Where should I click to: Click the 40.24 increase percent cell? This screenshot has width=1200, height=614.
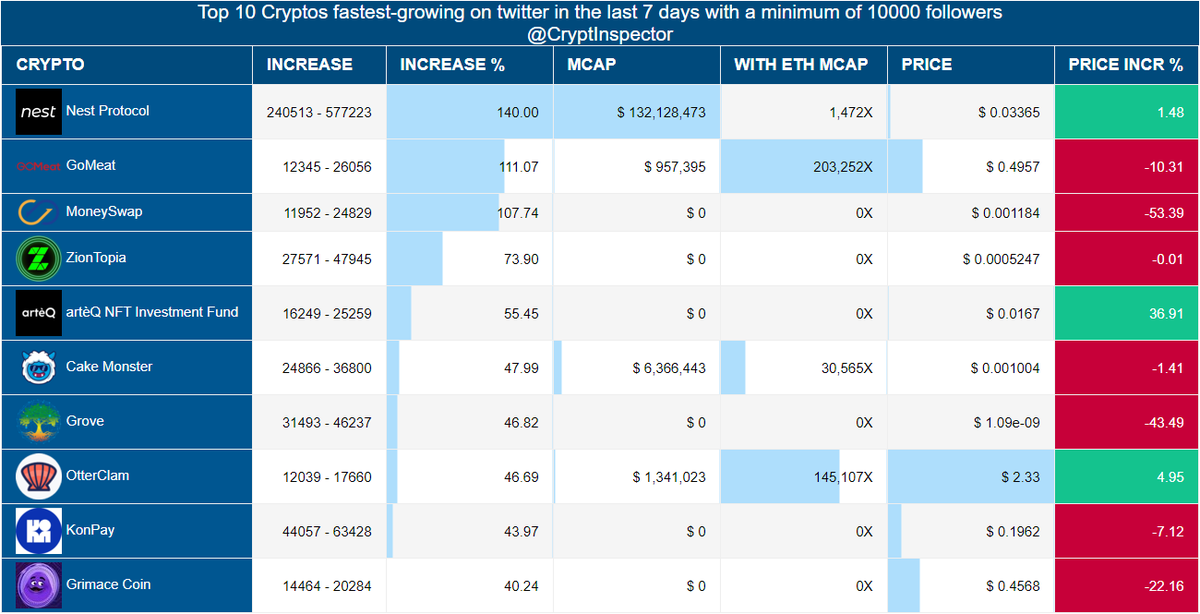(470, 585)
